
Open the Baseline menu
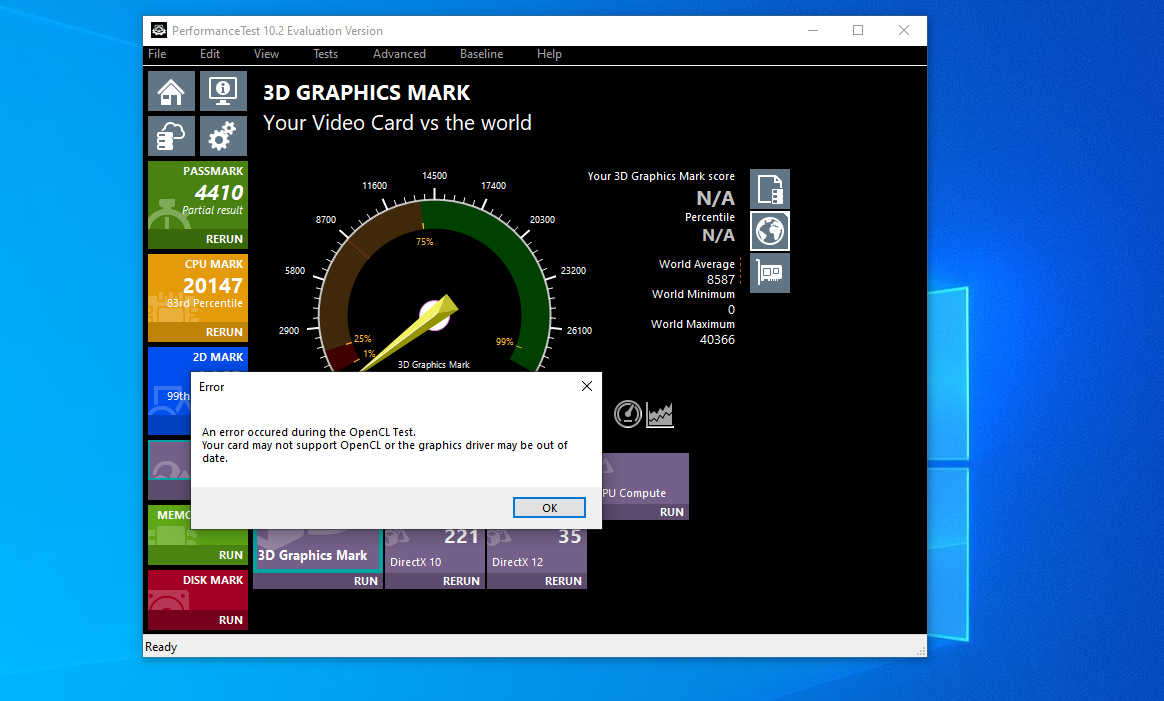click(x=482, y=53)
